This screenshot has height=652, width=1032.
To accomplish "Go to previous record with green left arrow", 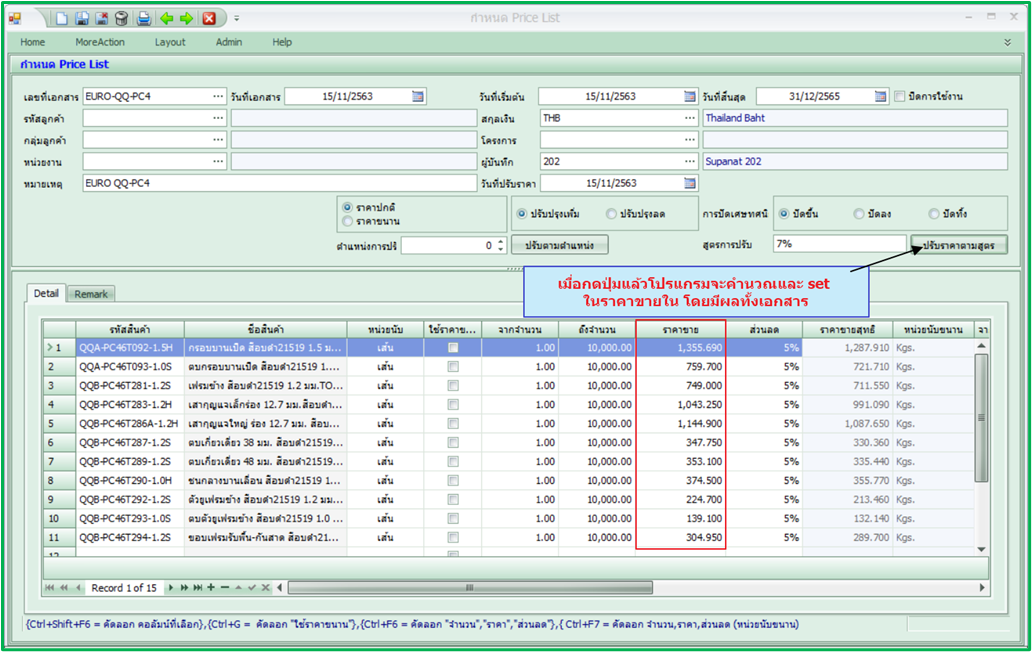I will tap(166, 18).
